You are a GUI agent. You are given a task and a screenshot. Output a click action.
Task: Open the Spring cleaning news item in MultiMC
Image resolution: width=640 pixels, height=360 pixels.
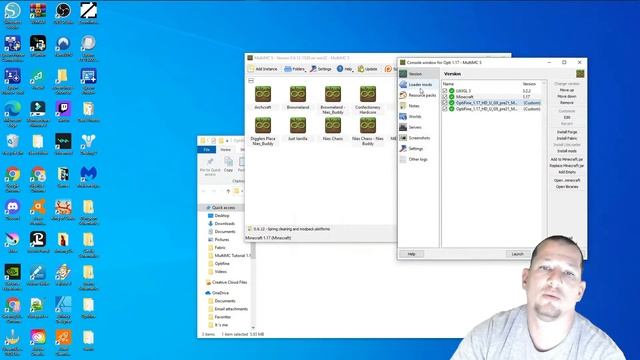coord(291,229)
